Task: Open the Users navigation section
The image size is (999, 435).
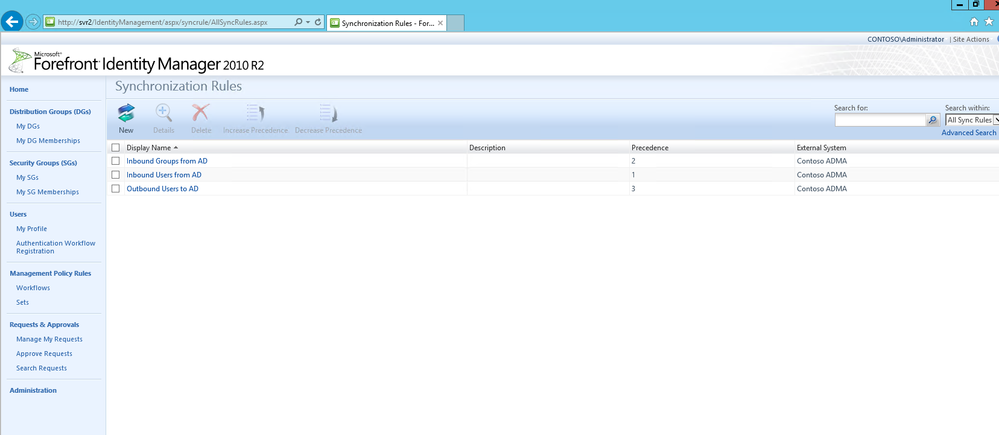Action: pyautogui.click(x=18, y=215)
